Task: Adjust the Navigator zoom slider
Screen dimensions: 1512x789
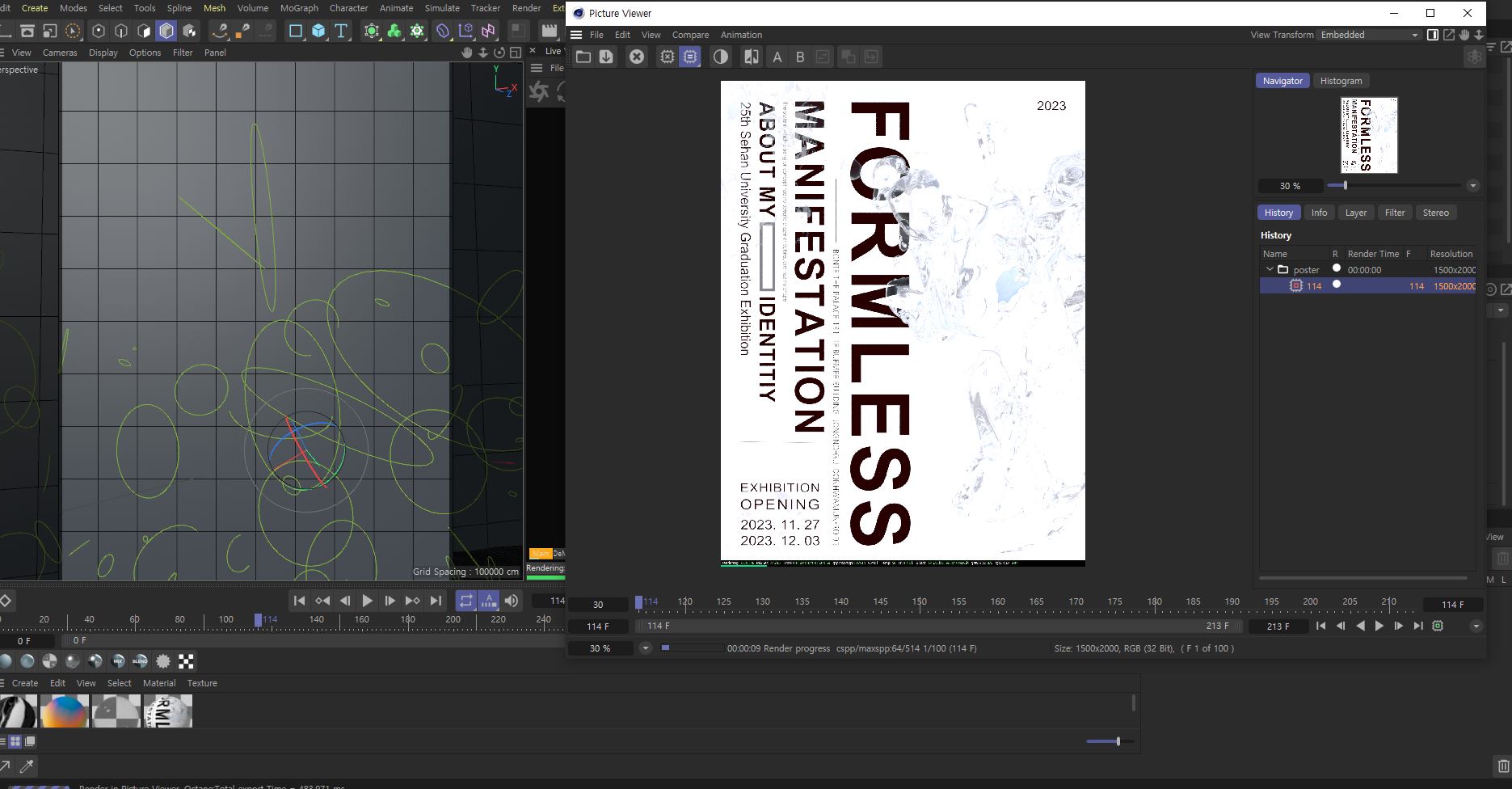Action: click(1395, 185)
